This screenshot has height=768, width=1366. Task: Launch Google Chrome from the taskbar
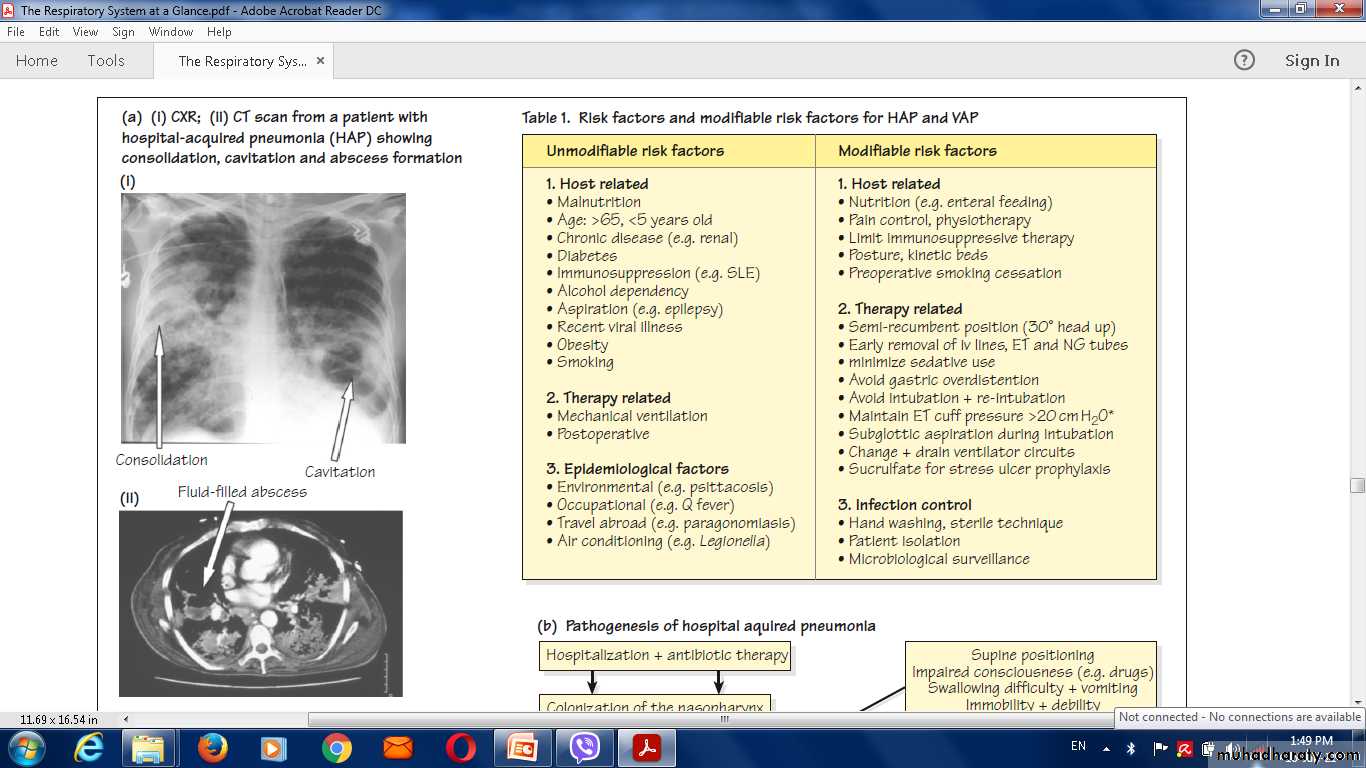click(337, 748)
